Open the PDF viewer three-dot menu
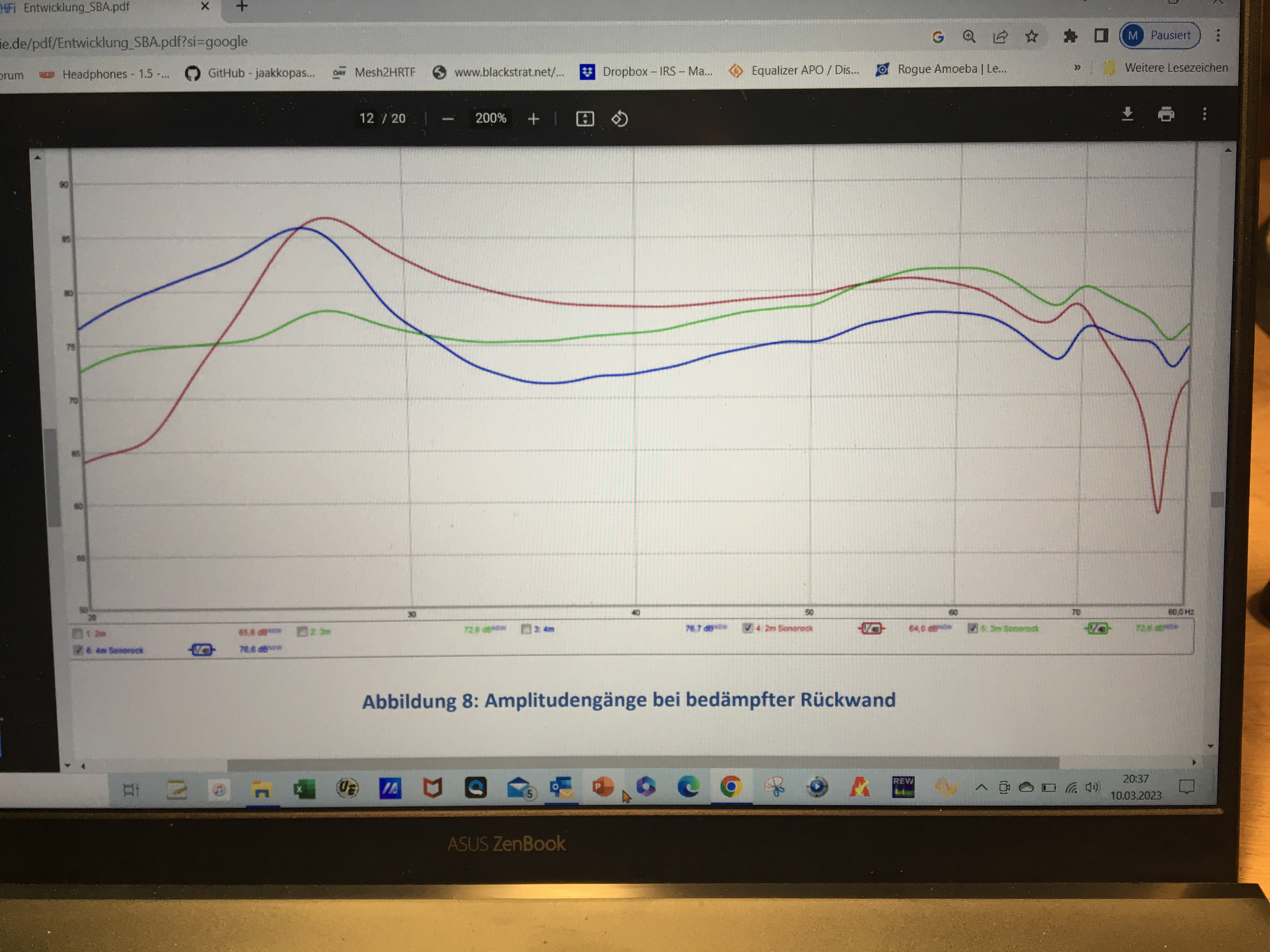The width and height of the screenshot is (1270, 952). (1204, 114)
